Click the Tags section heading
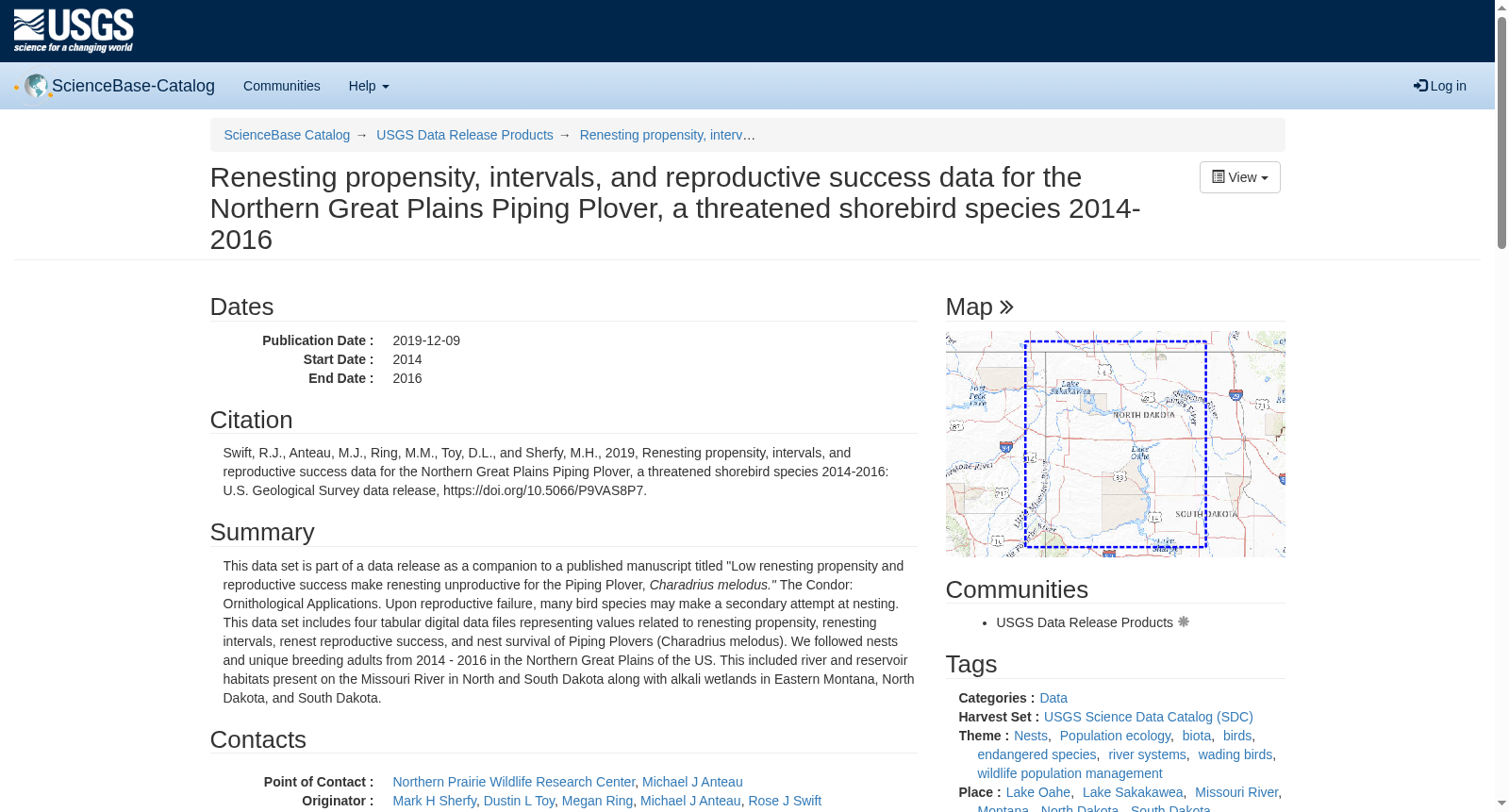Viewport: 1509px width, 812px height. click(x=971, y=664)
